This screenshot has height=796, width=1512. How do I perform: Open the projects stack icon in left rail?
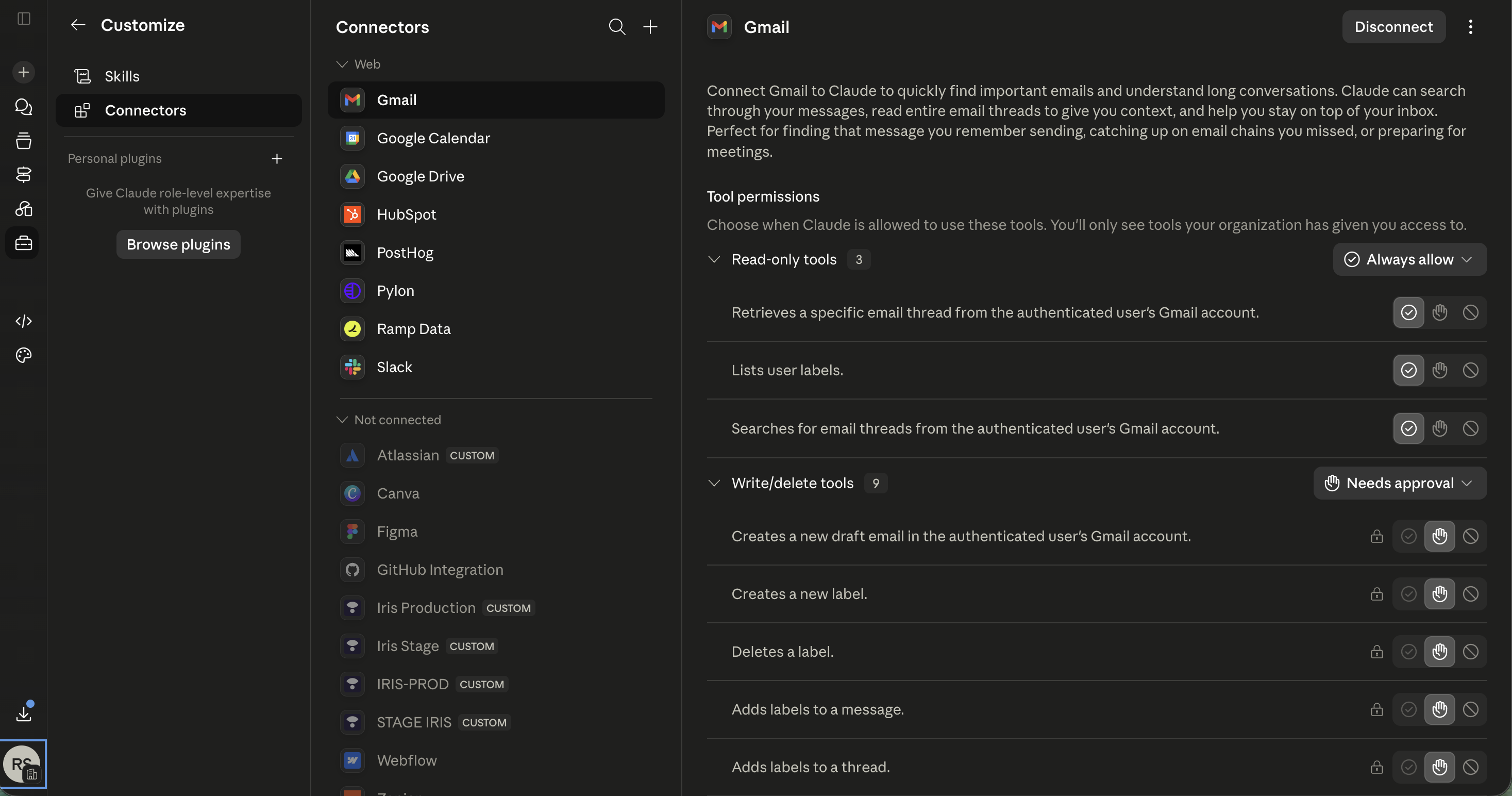pyautogui.click(x=24, y=140)
